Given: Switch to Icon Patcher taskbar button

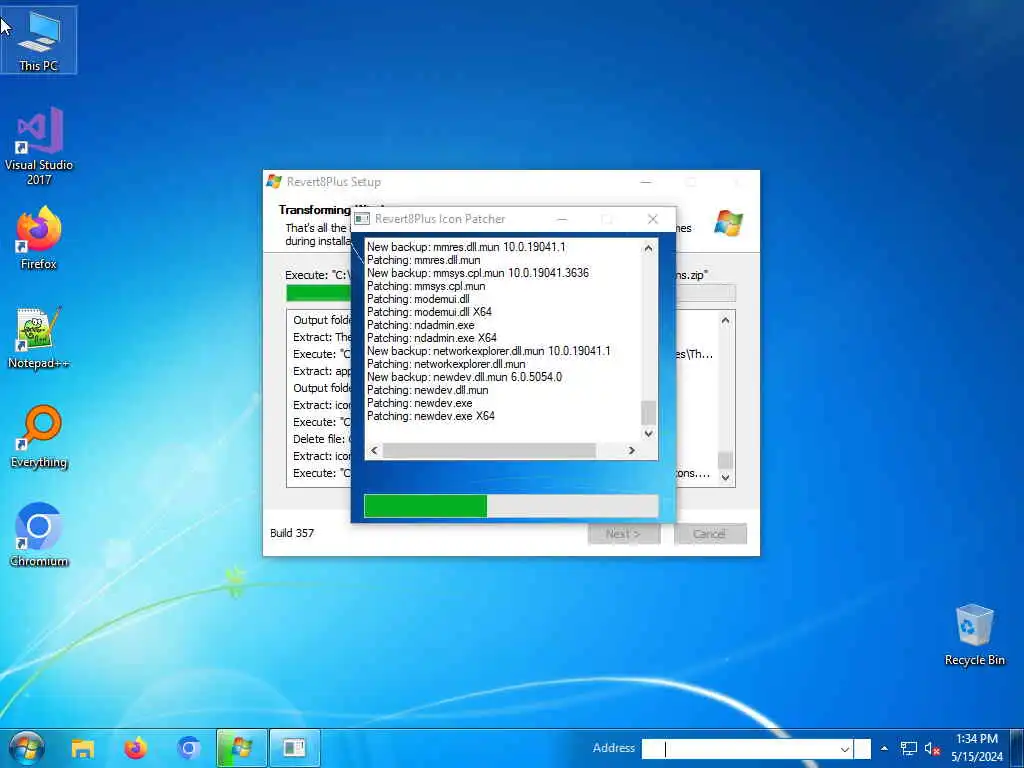Looking at the screenshot, I should coord(295,748).
